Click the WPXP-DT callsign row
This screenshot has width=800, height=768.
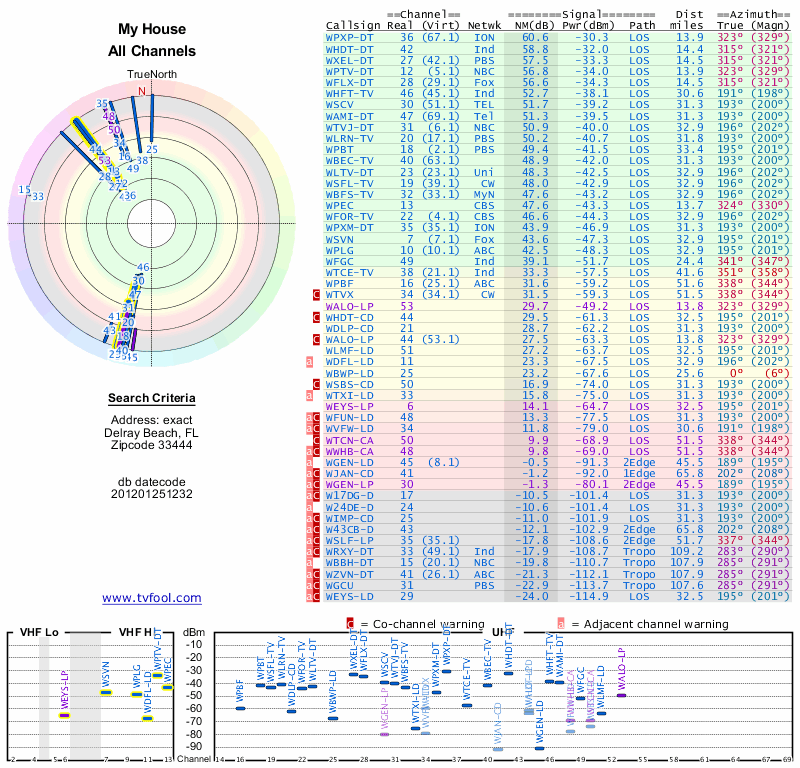pyautogui.click(x=349, y=38)
